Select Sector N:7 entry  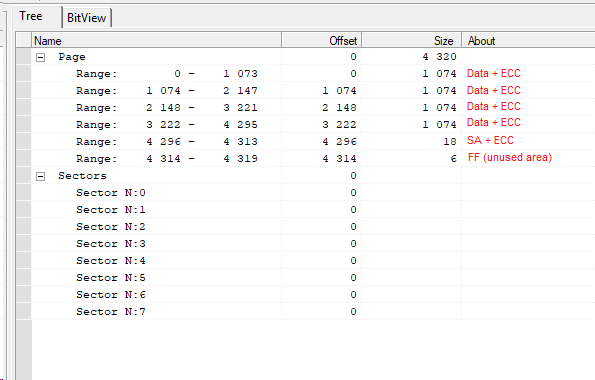click(111, 312)
